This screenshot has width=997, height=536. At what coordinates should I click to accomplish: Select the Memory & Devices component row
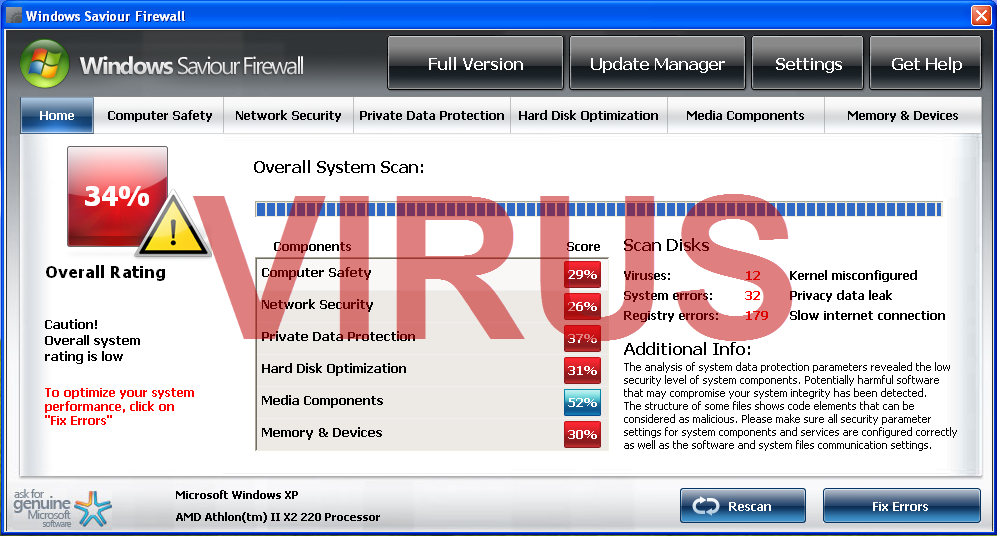tap(432, 434)
